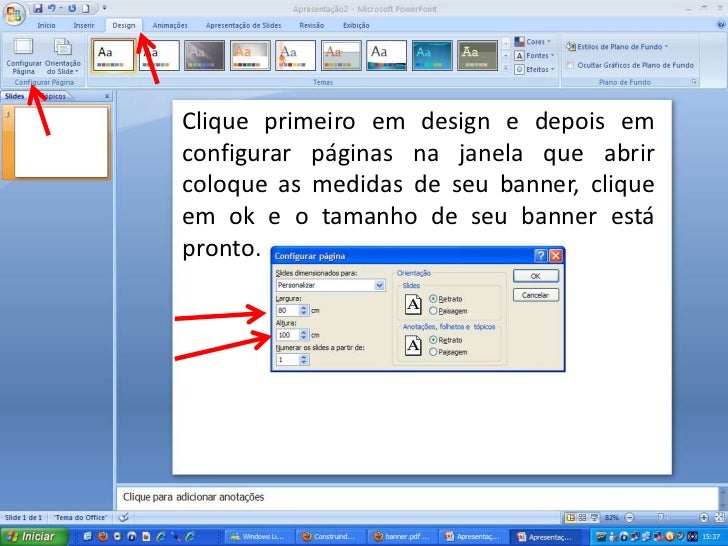Click the Altura height field showing 100
Image resolution: width=728 pixels, height=546 pixels.
(287, 335)
